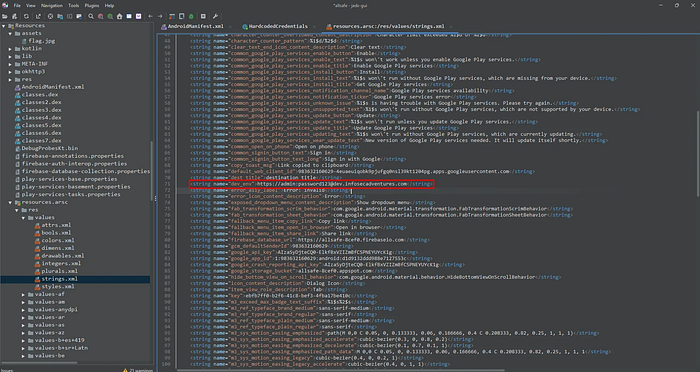The width and height of the screenshot is (700, 372).
Task: Click the editor horizontal scrollbar
Action: pyautogui.click(x=340, y=370)
